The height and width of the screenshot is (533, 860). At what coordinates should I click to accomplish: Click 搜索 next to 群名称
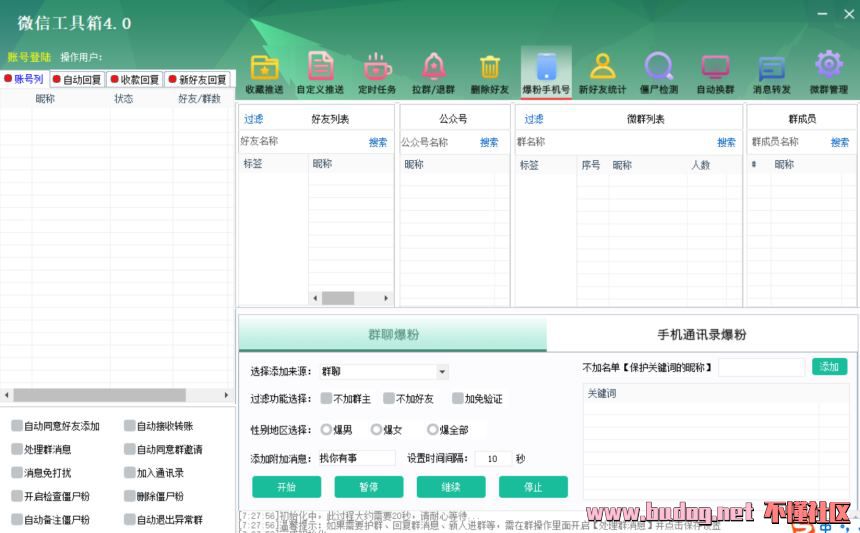(726, 142)
